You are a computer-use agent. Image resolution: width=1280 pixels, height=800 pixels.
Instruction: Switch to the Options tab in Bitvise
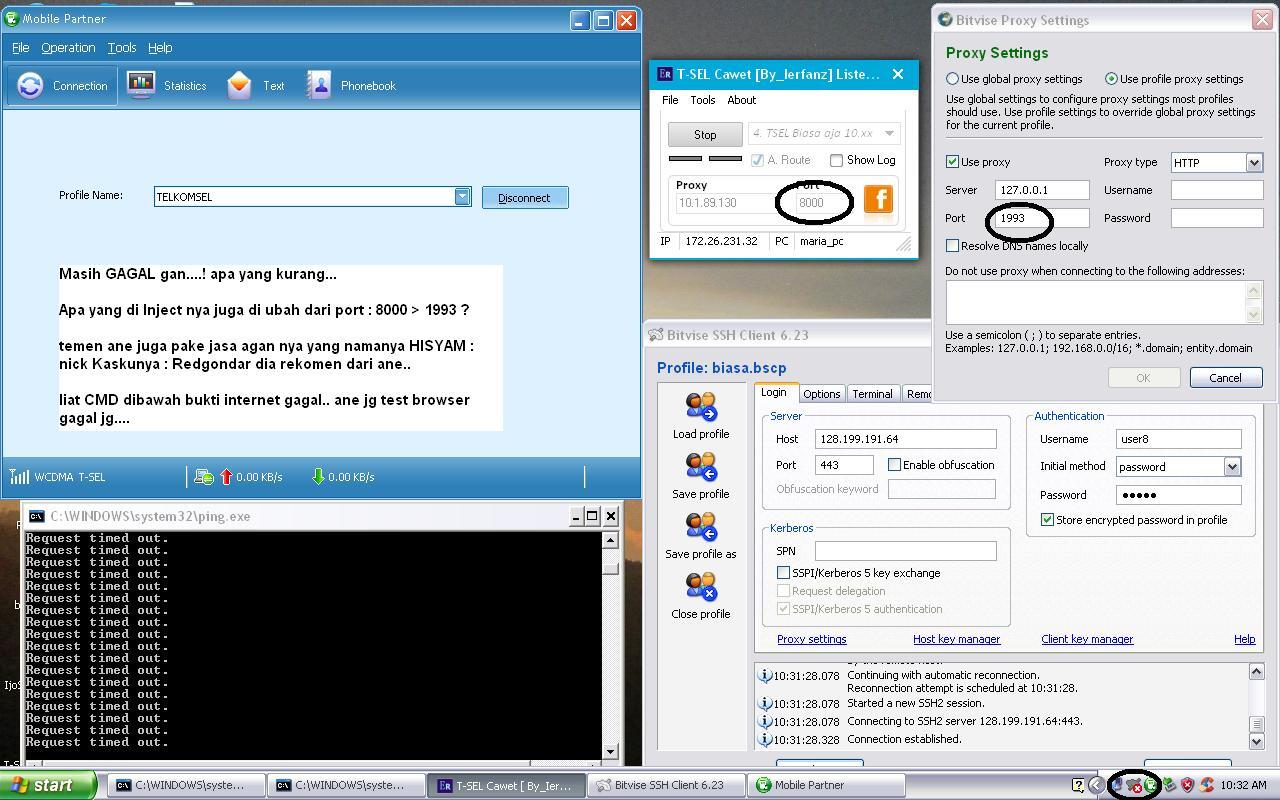point(822,394)
